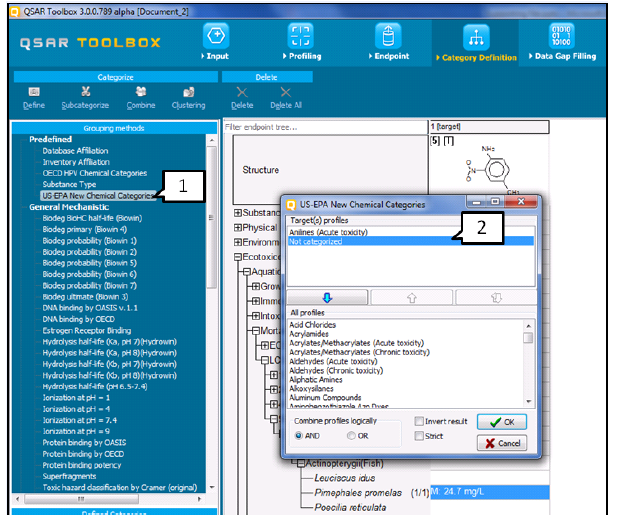Collapse the Aquatic node
This screenshot has height=516, width=621.
247,272
